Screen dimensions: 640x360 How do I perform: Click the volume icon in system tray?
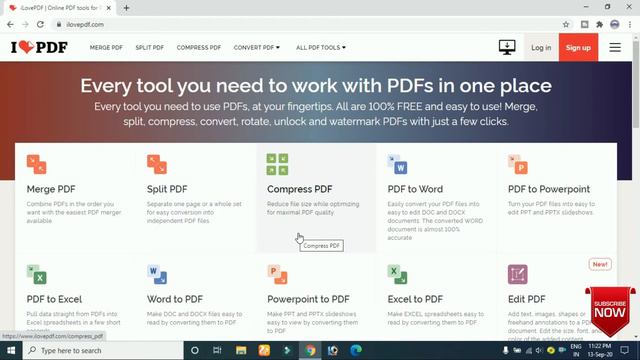click(539, 351)
